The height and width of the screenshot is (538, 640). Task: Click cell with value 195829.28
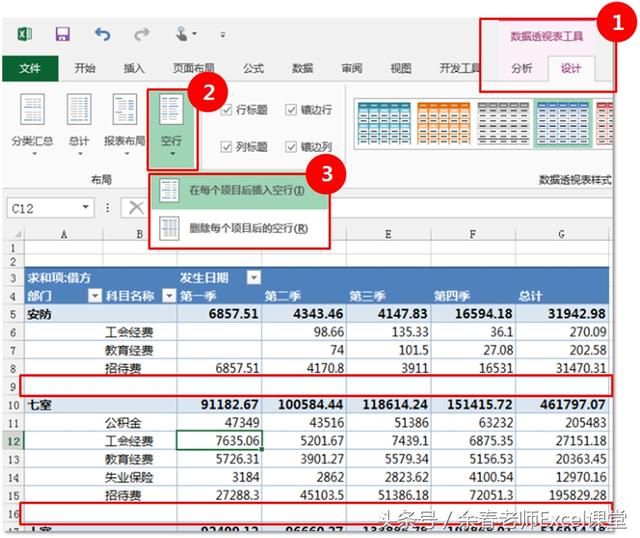[x=562, y=495]
